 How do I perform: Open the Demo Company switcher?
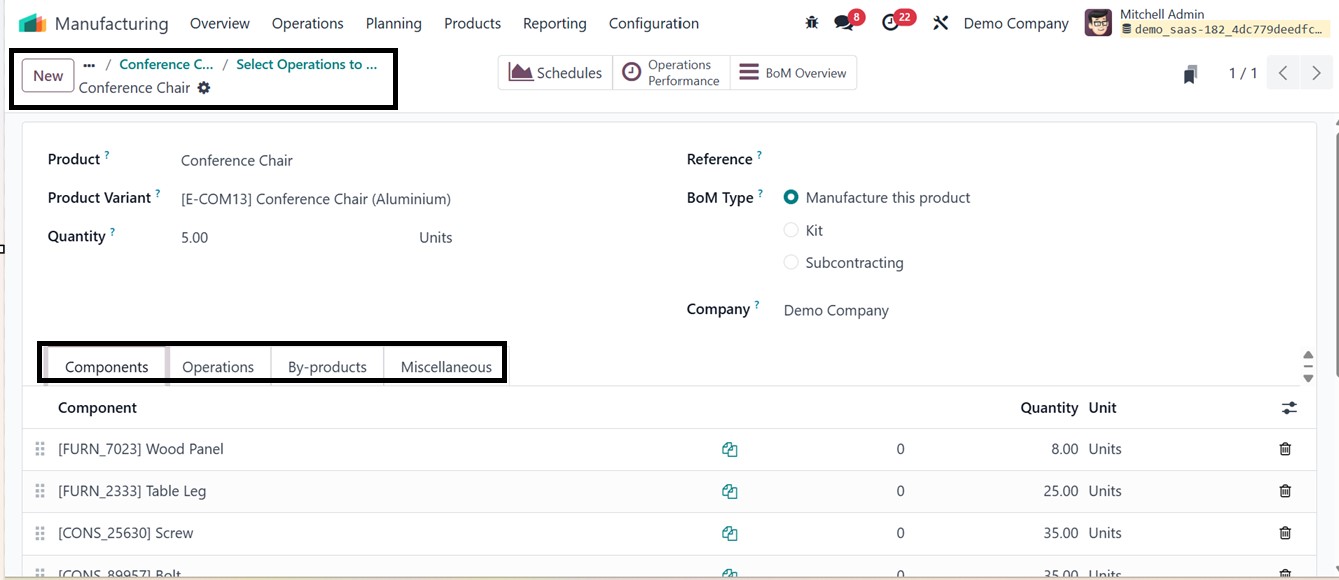click(x=1015, y=23)
